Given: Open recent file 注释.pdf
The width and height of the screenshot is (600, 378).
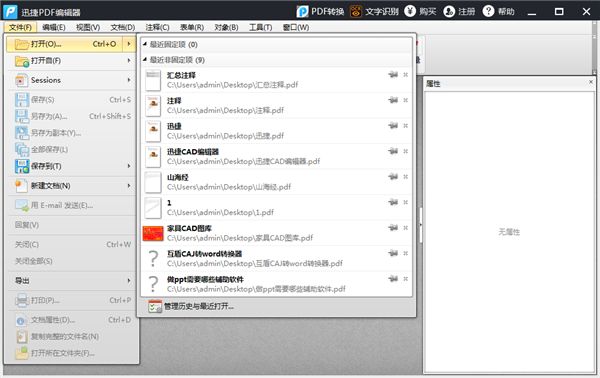Looking at the screenshot, I should [277, 106].
